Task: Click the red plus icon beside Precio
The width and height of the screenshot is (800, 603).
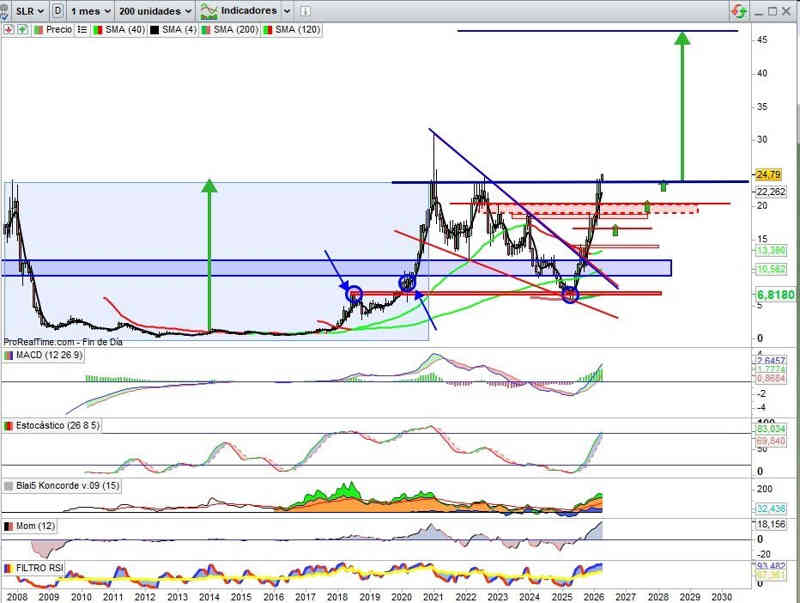Action: tap(9, 30)
